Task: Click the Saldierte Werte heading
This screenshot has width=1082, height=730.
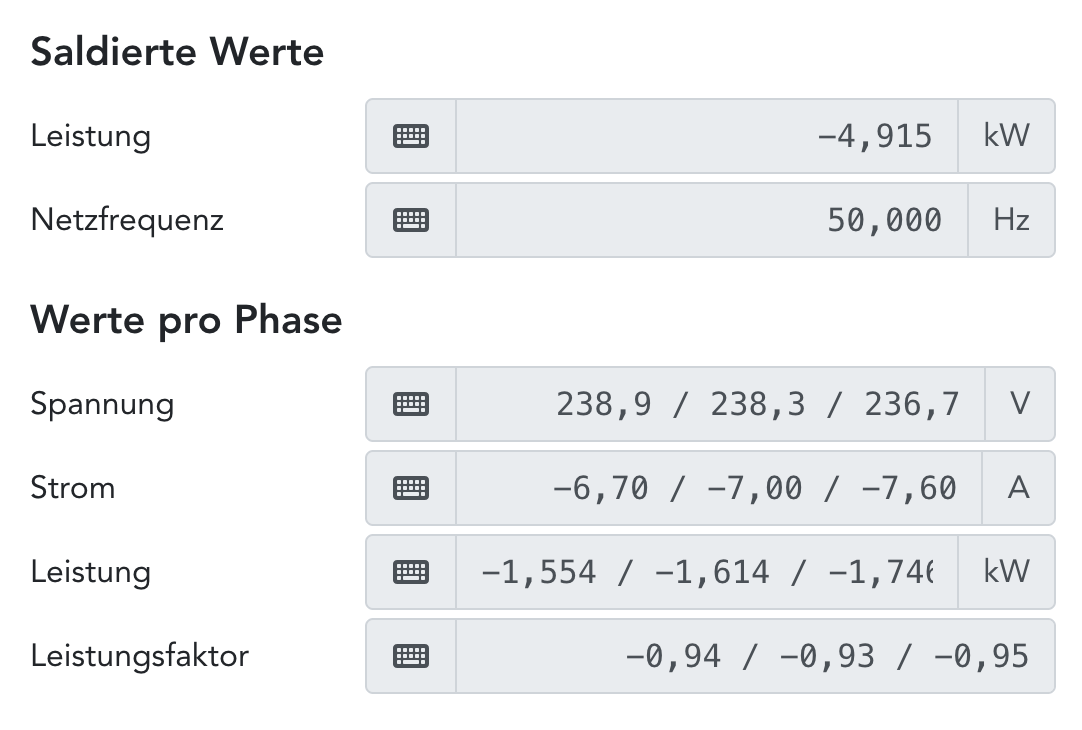Action: pyautogui.click(x=177, y=52)
